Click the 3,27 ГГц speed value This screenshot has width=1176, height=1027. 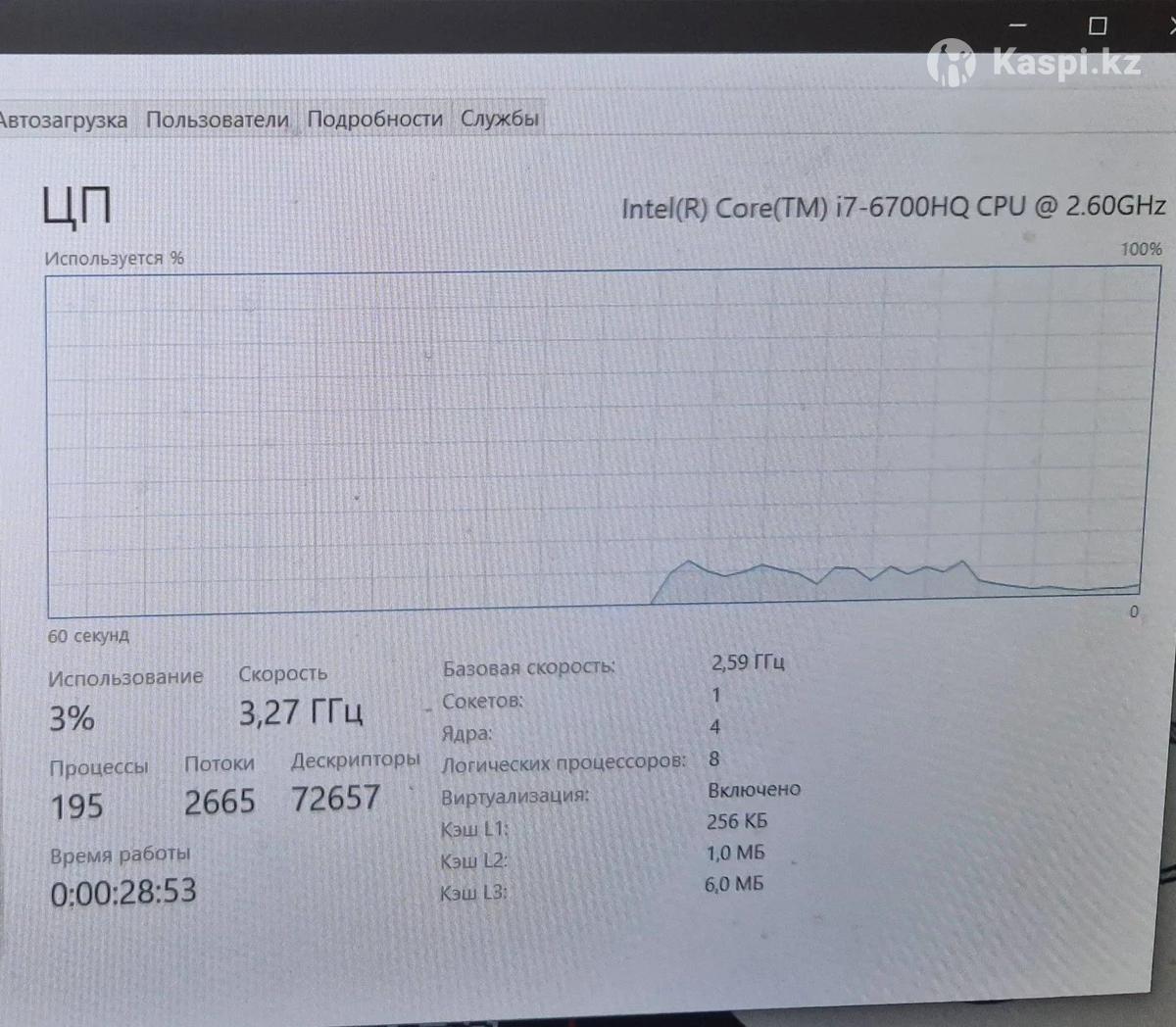point(301,712)
